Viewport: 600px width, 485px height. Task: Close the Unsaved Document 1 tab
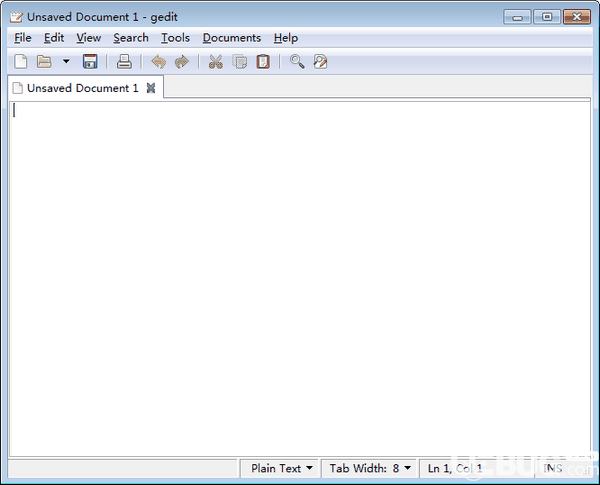(x=151, y=88)
